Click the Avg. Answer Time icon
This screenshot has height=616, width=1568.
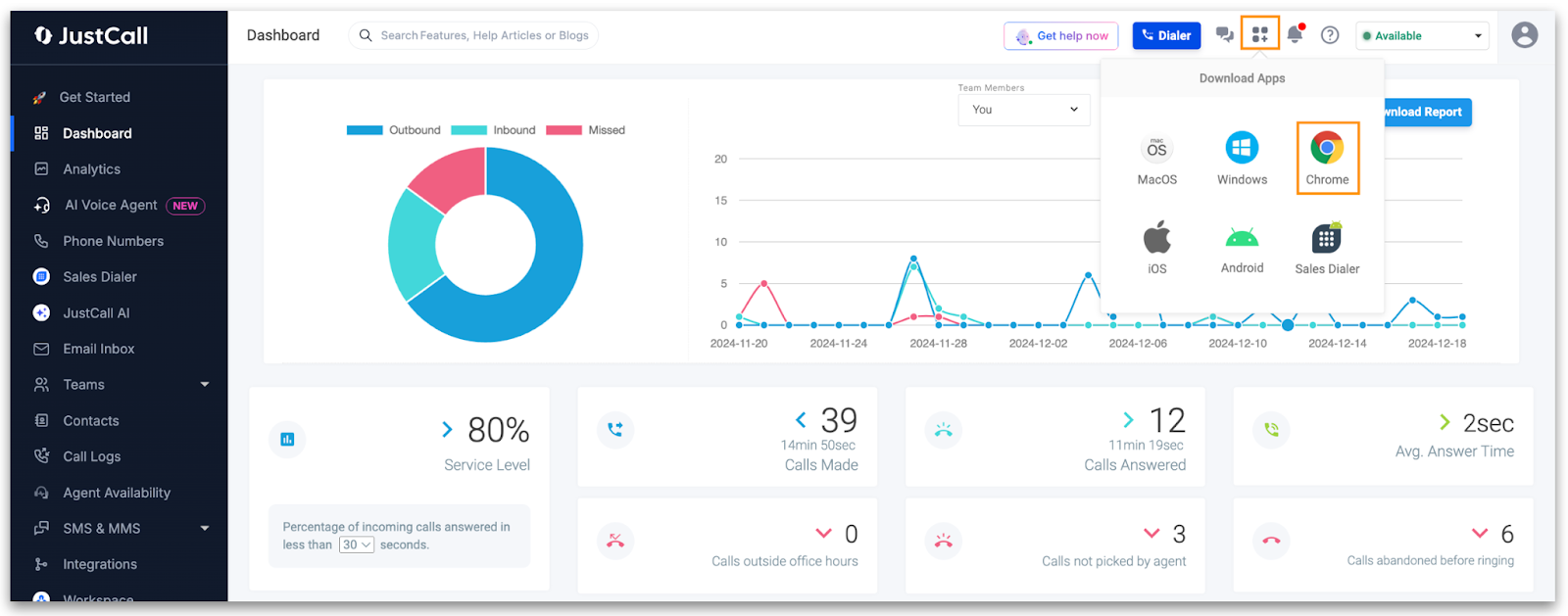point(1271,429)
